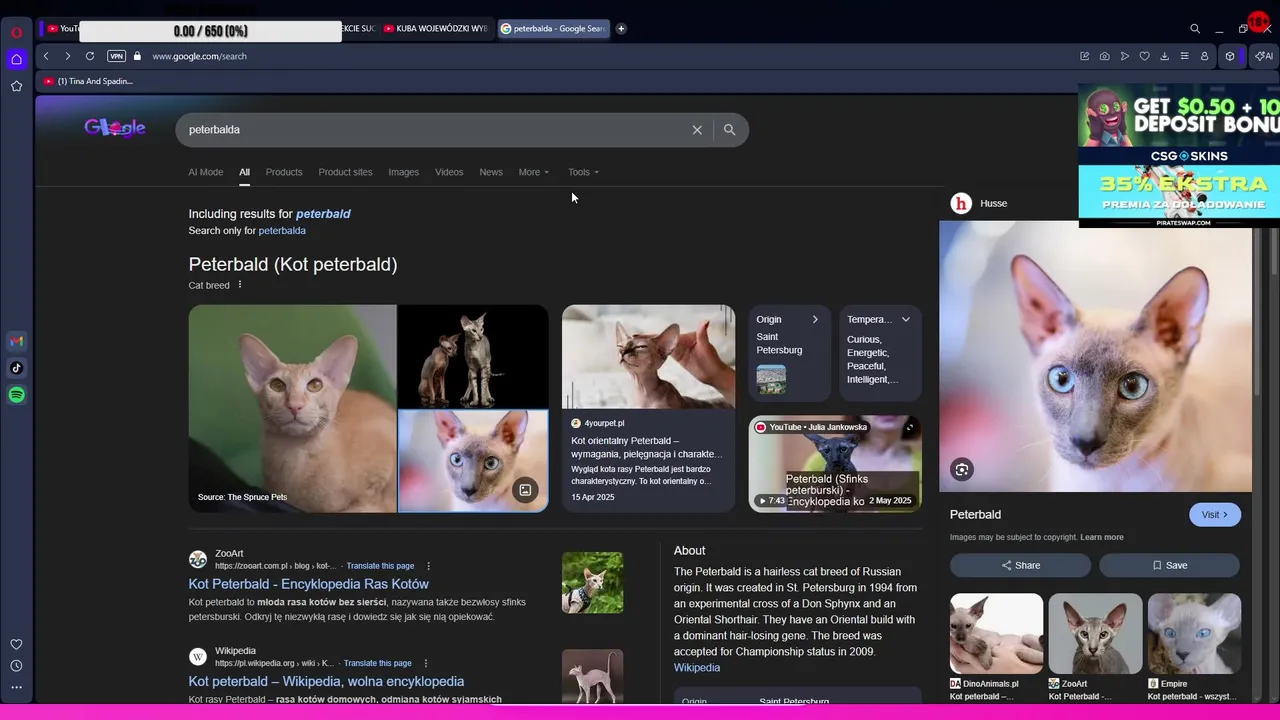1280x720 pixels.
Task: Open Kot Peterbald - Encyklopedia Ras Kotów
Action: coord(309,584)
